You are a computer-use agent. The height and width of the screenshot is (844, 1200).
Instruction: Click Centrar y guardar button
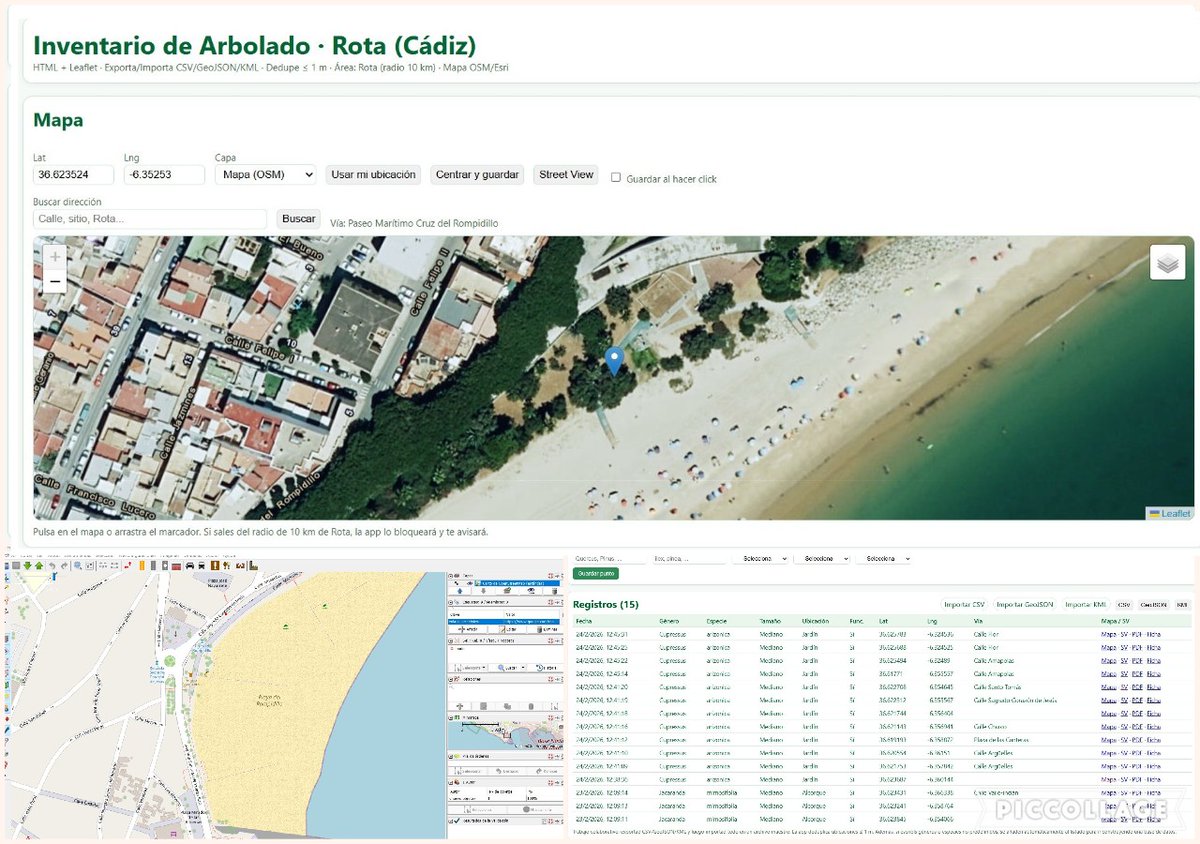(x=477, y=174)
